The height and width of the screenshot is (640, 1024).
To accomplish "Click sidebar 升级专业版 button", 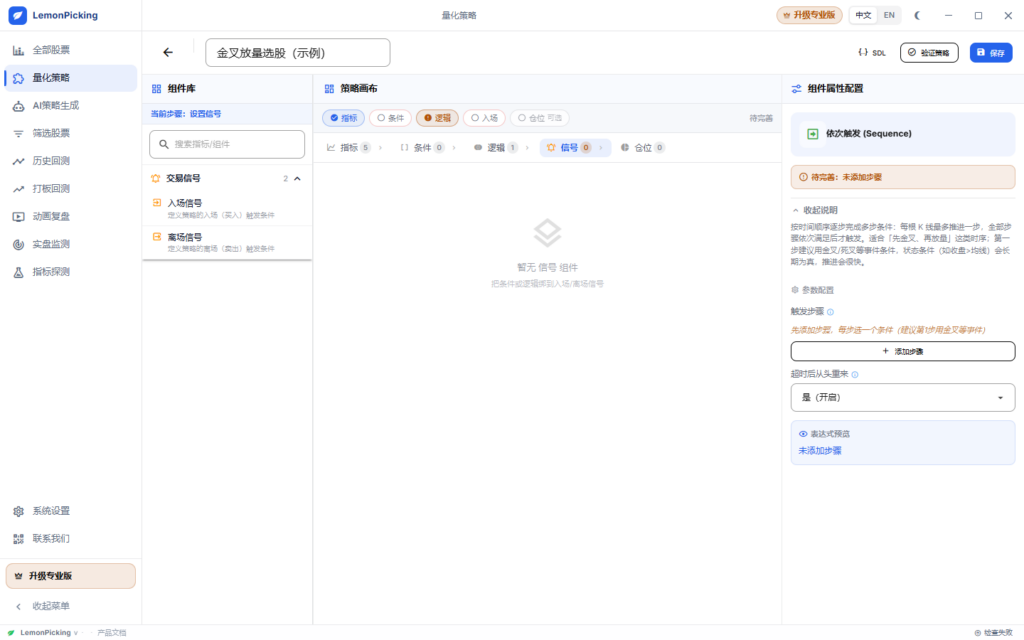I will 71,576.
